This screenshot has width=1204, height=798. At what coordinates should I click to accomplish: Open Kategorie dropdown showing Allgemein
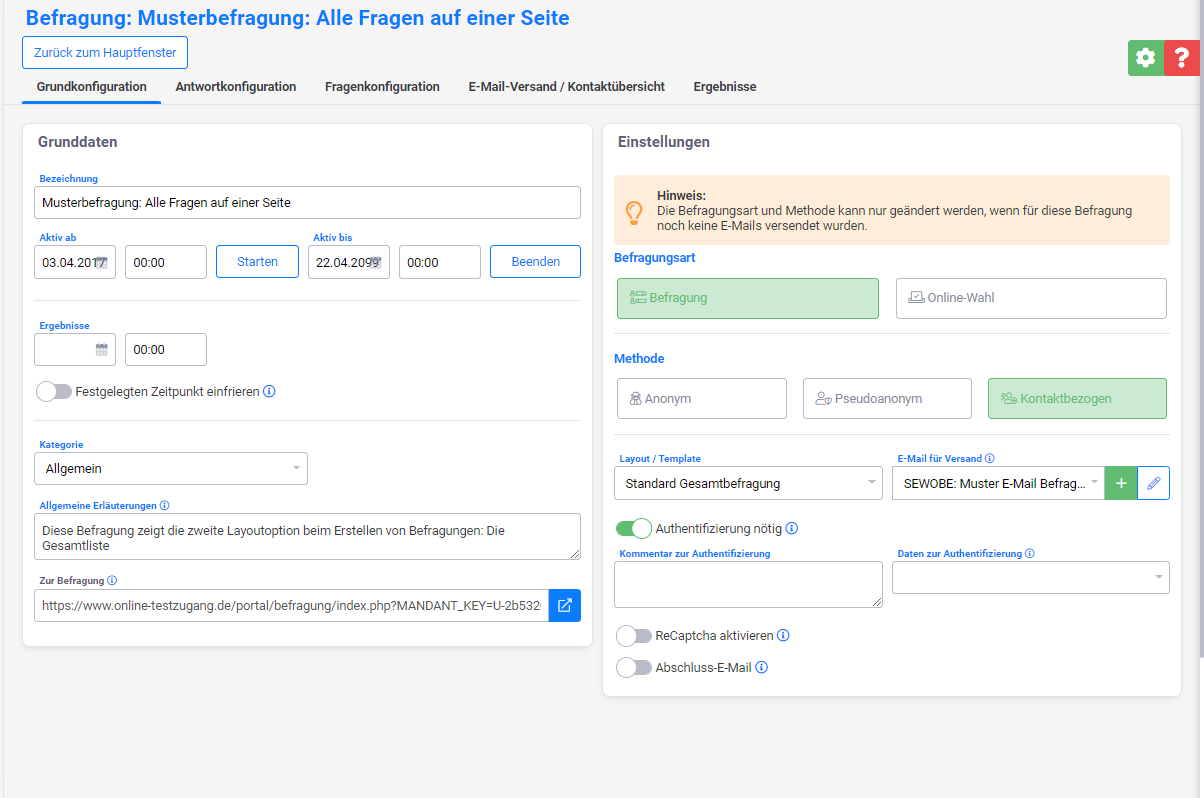click(171, 468)
